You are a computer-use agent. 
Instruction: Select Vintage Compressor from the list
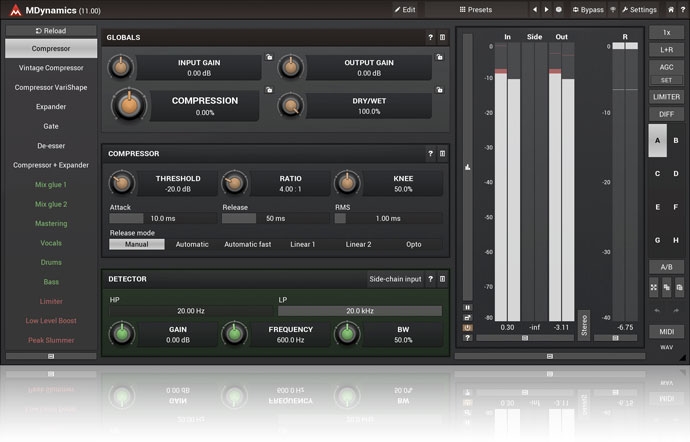click(51, 68)
